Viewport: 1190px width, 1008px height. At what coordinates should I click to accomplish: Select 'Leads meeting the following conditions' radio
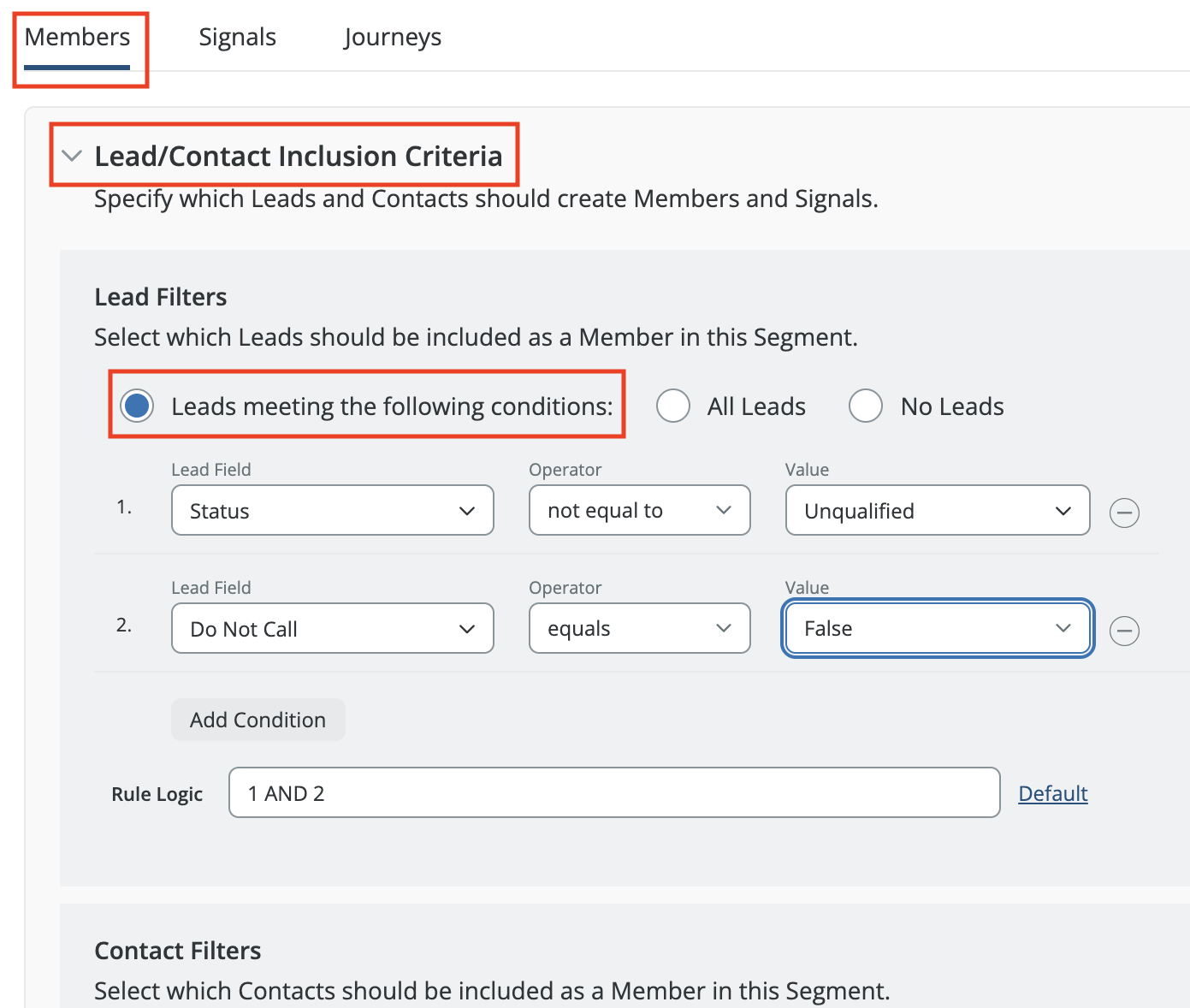(137, 406)
